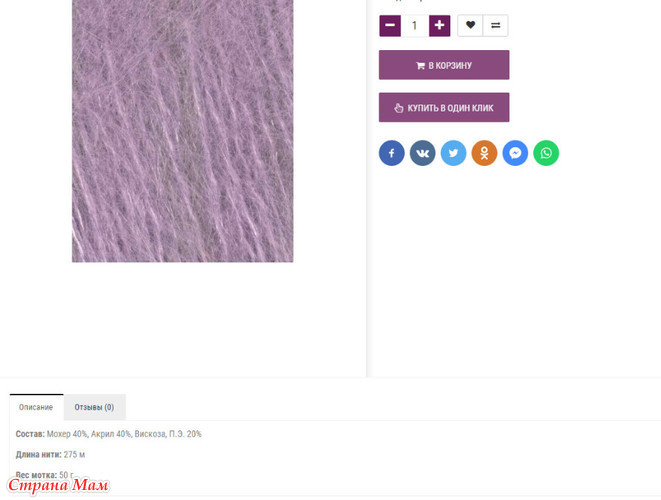Share product on VK
Viewport: 661px width, 500px height.
click(422, 153)
